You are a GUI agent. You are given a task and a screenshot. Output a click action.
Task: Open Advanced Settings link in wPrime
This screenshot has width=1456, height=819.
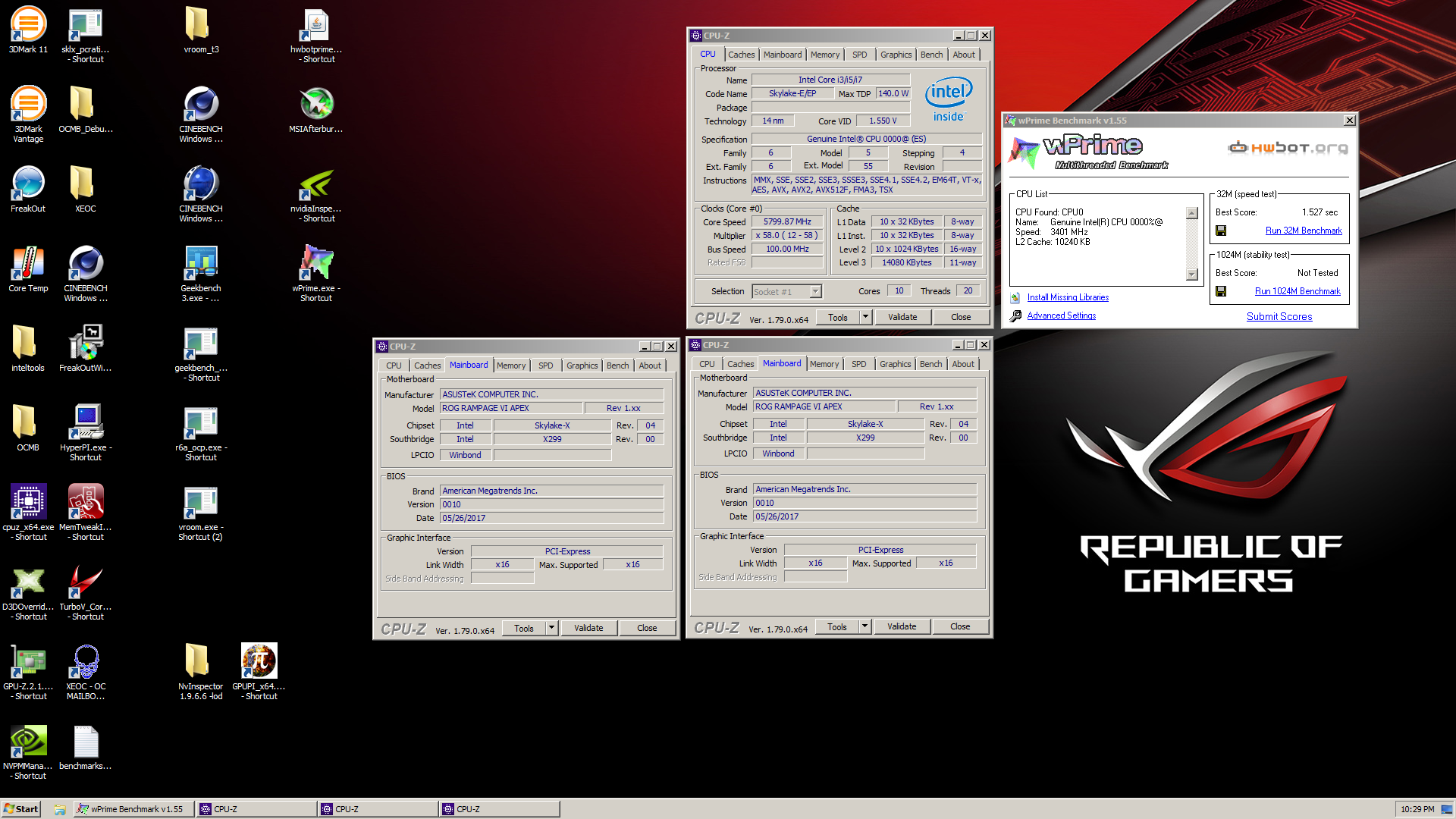(x=1061, y=315)
